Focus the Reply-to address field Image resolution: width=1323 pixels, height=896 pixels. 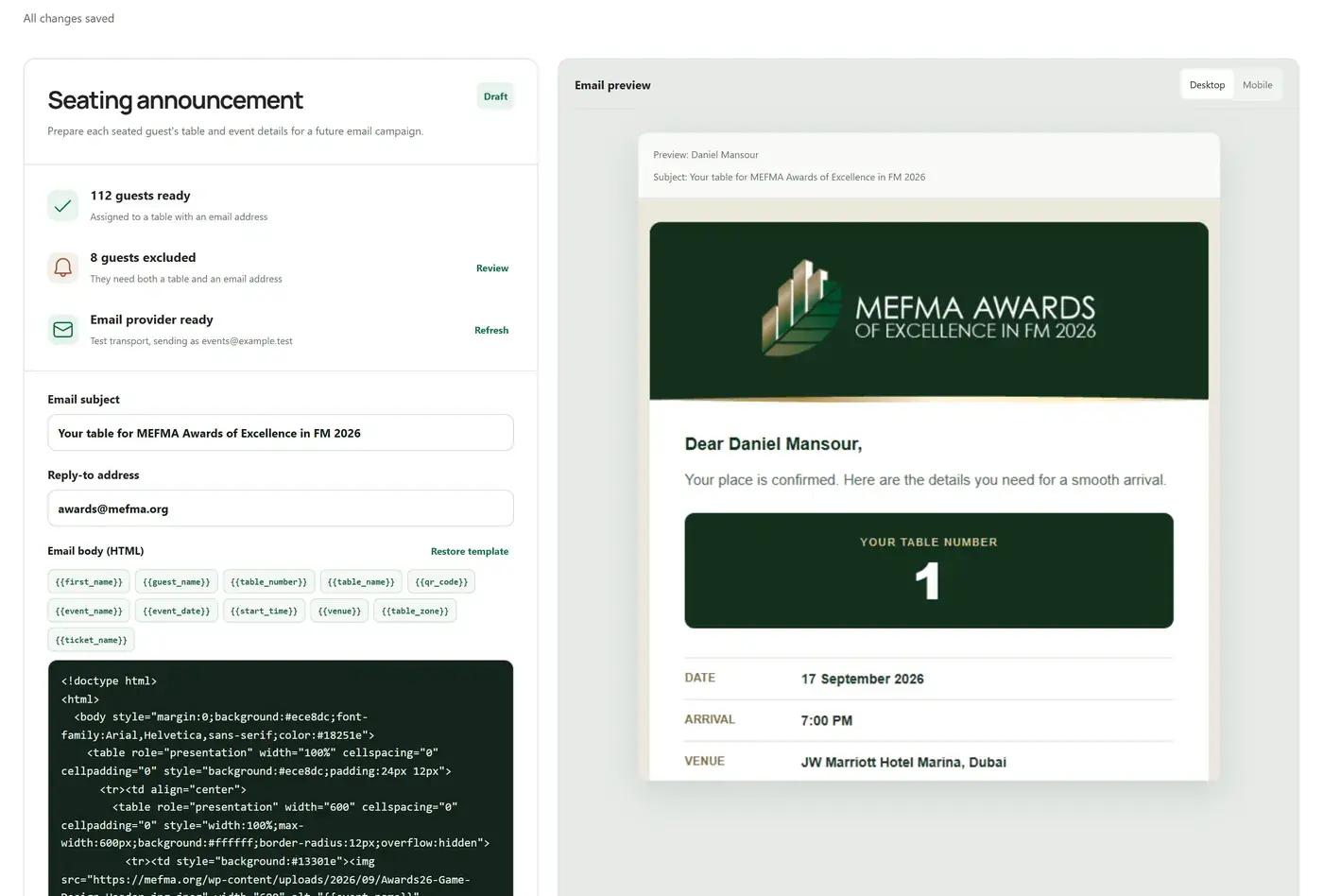point(281,508)
